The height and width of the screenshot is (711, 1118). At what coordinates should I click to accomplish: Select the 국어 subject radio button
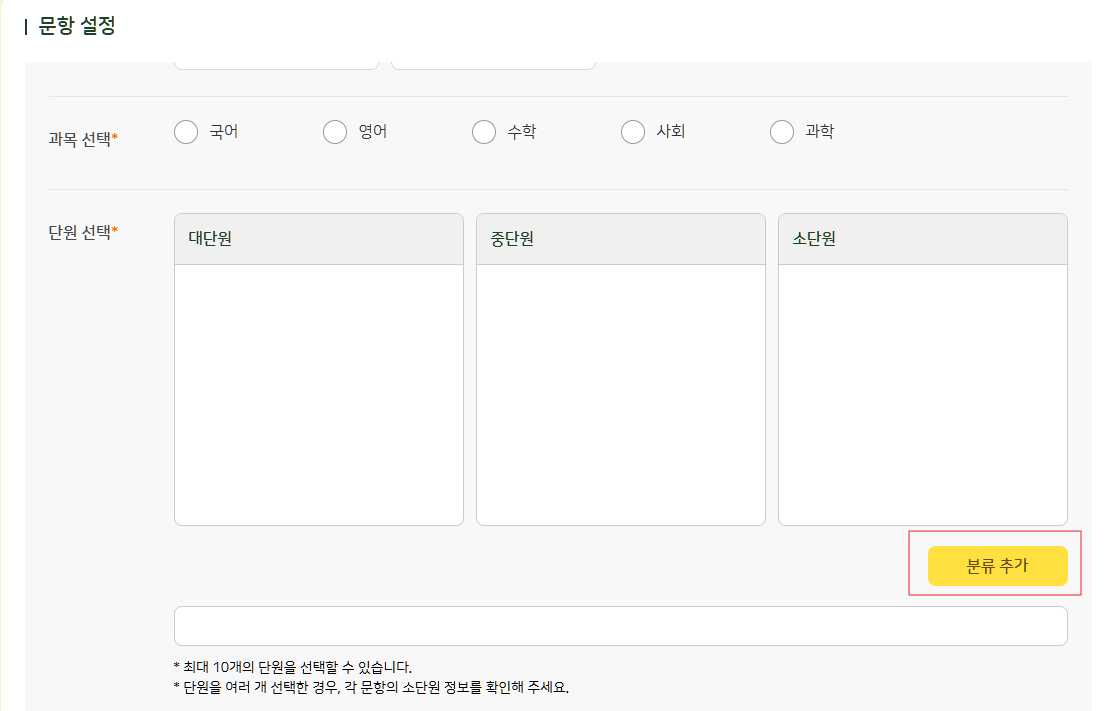[186, 132]
